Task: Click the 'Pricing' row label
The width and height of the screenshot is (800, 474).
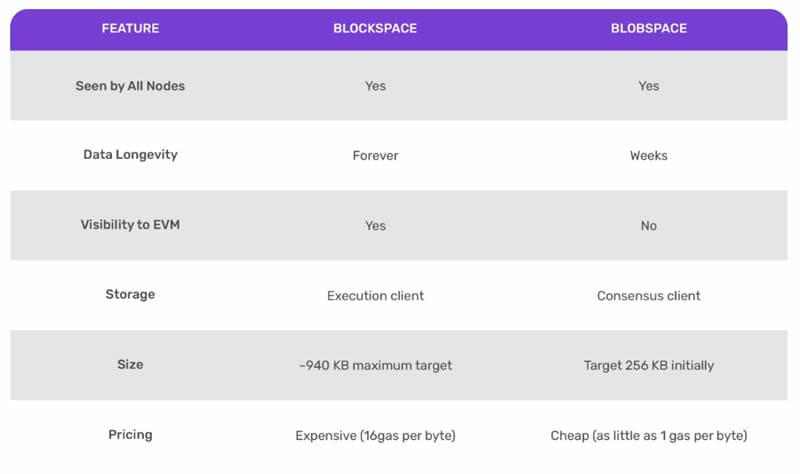Action: [x=130, y=435]
